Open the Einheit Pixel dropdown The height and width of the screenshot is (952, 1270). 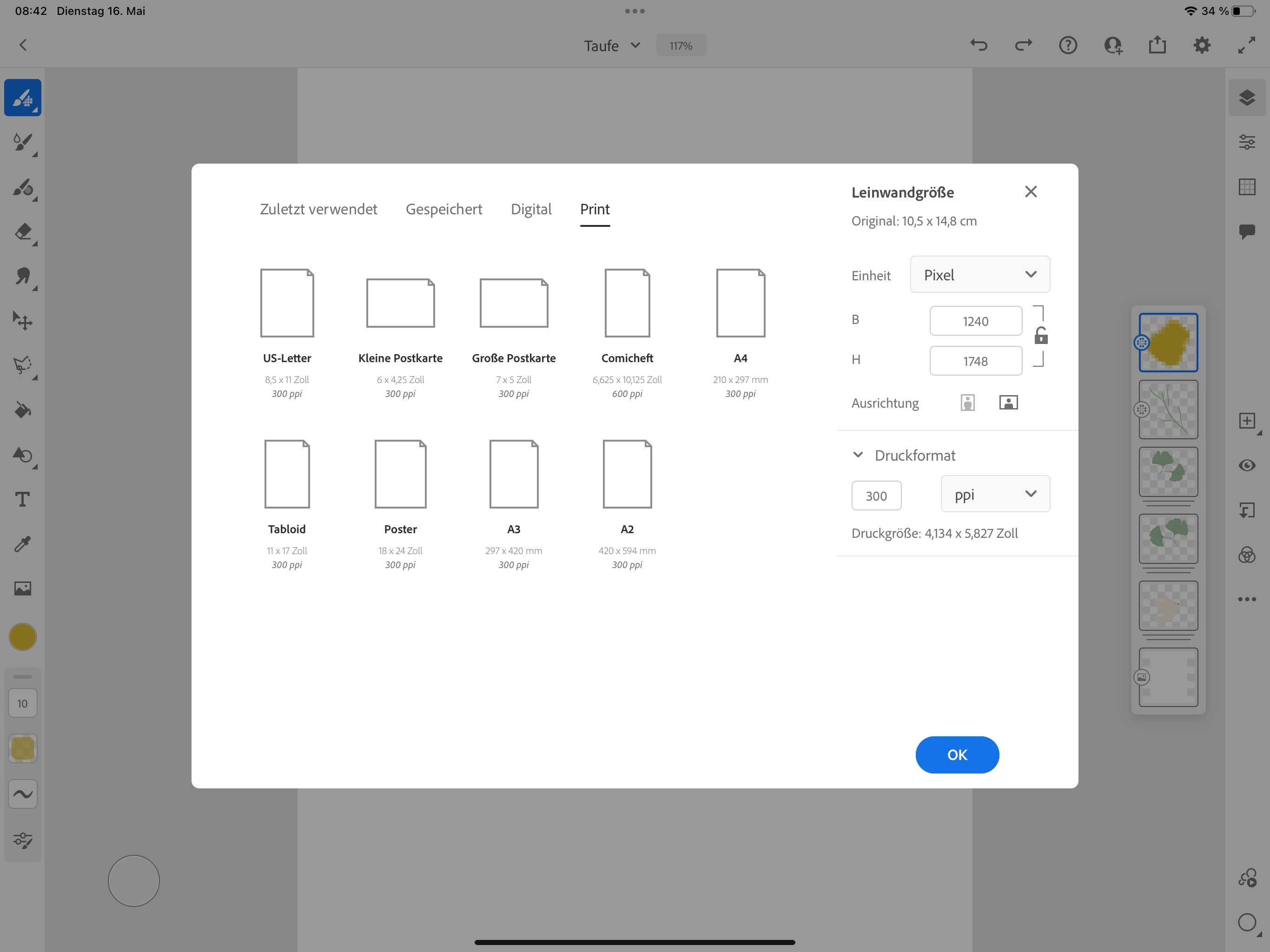click(979, 275)
